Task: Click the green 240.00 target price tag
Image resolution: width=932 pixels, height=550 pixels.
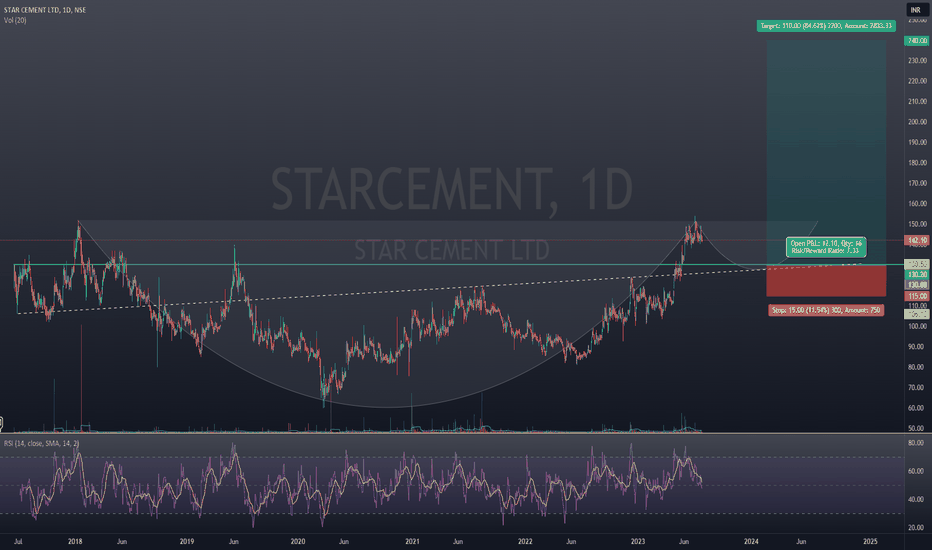Action: (917, 40)
